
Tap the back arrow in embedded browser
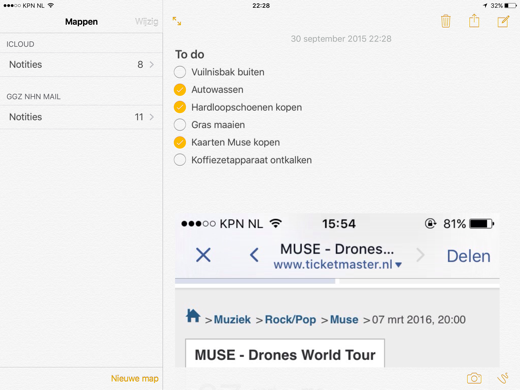(x=254, y=255)
